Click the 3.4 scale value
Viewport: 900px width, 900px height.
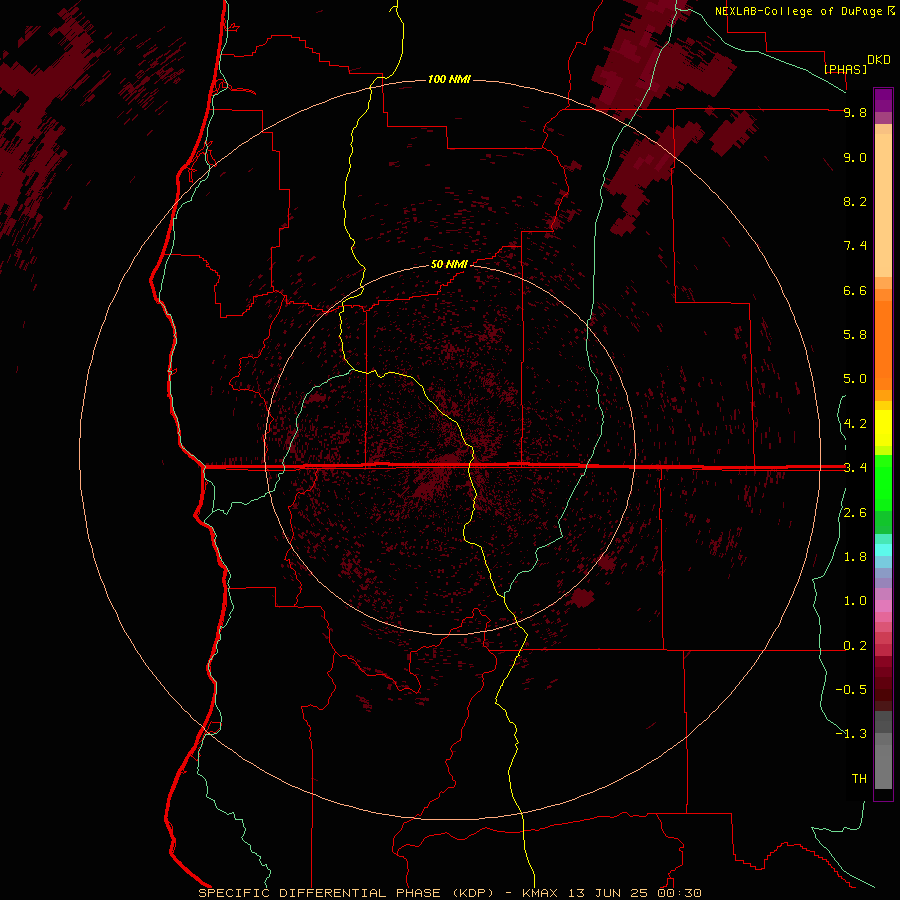coord(855,468)
